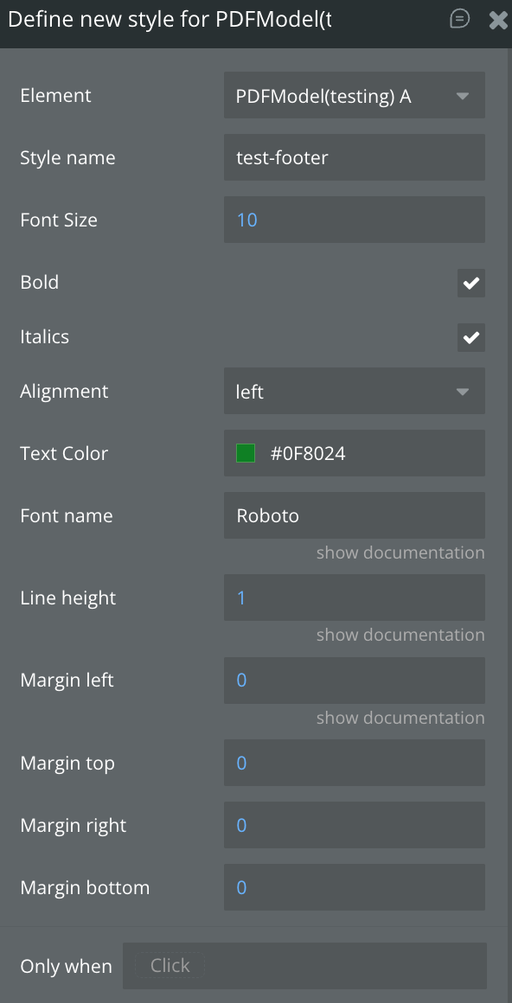Click the Only when condition box
Viewport: 512px width, 1003px height.
[305, 965]
